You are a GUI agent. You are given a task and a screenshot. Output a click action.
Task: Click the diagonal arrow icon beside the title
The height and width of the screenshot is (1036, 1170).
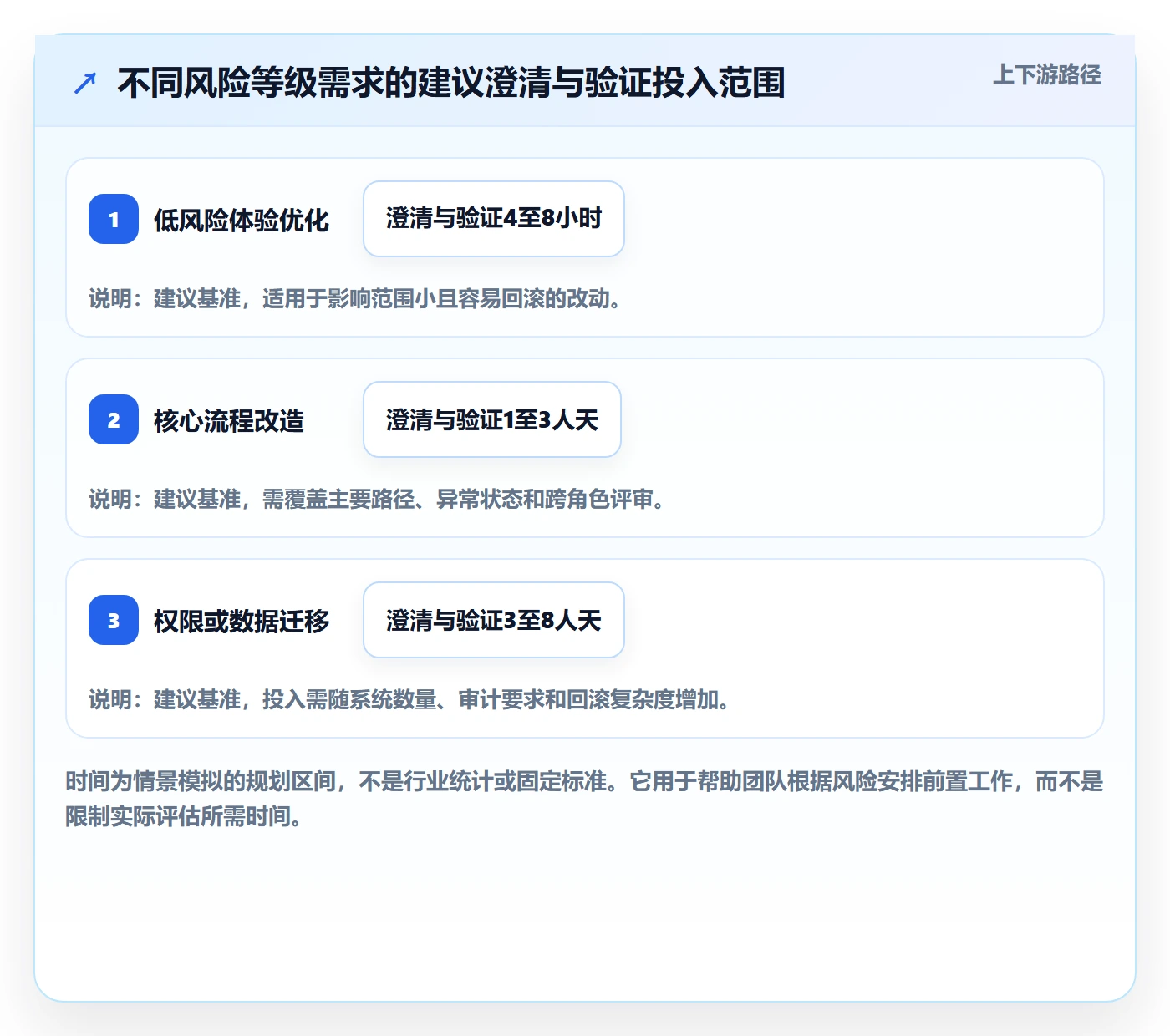tap(85, 83)
